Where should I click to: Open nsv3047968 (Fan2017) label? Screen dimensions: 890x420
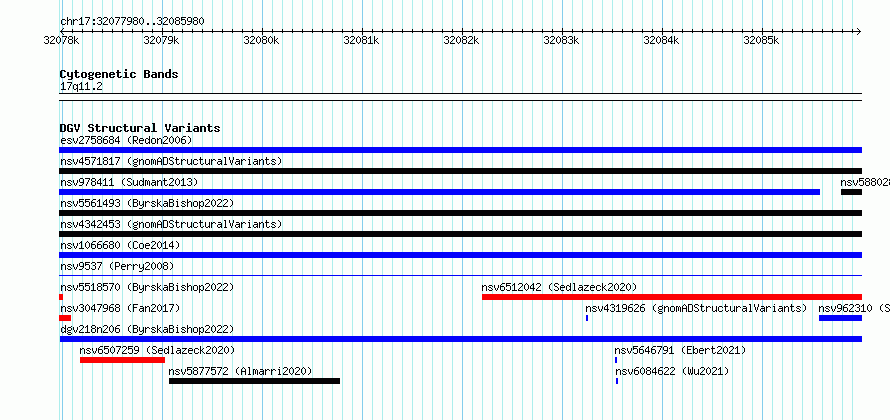(x=120, y=308)
